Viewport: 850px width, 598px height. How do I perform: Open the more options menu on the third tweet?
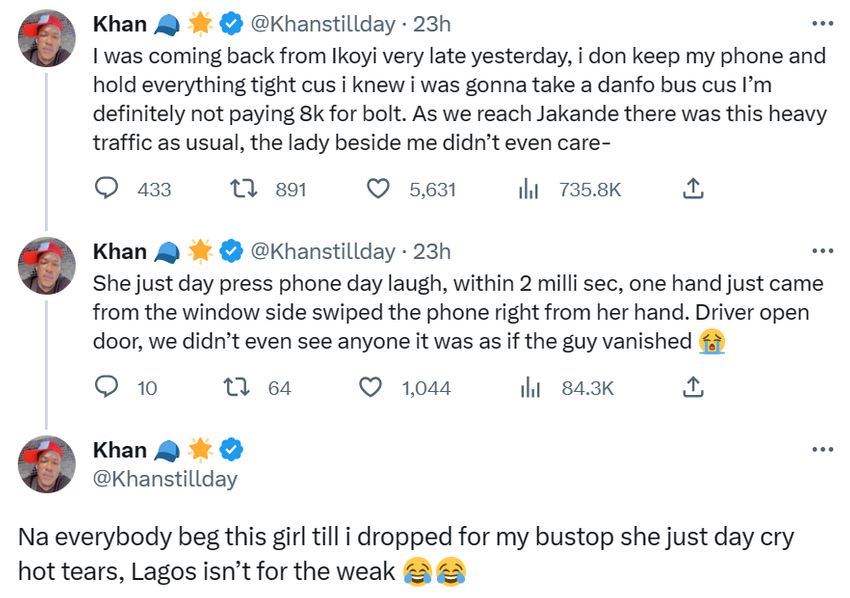pos(822,449)
